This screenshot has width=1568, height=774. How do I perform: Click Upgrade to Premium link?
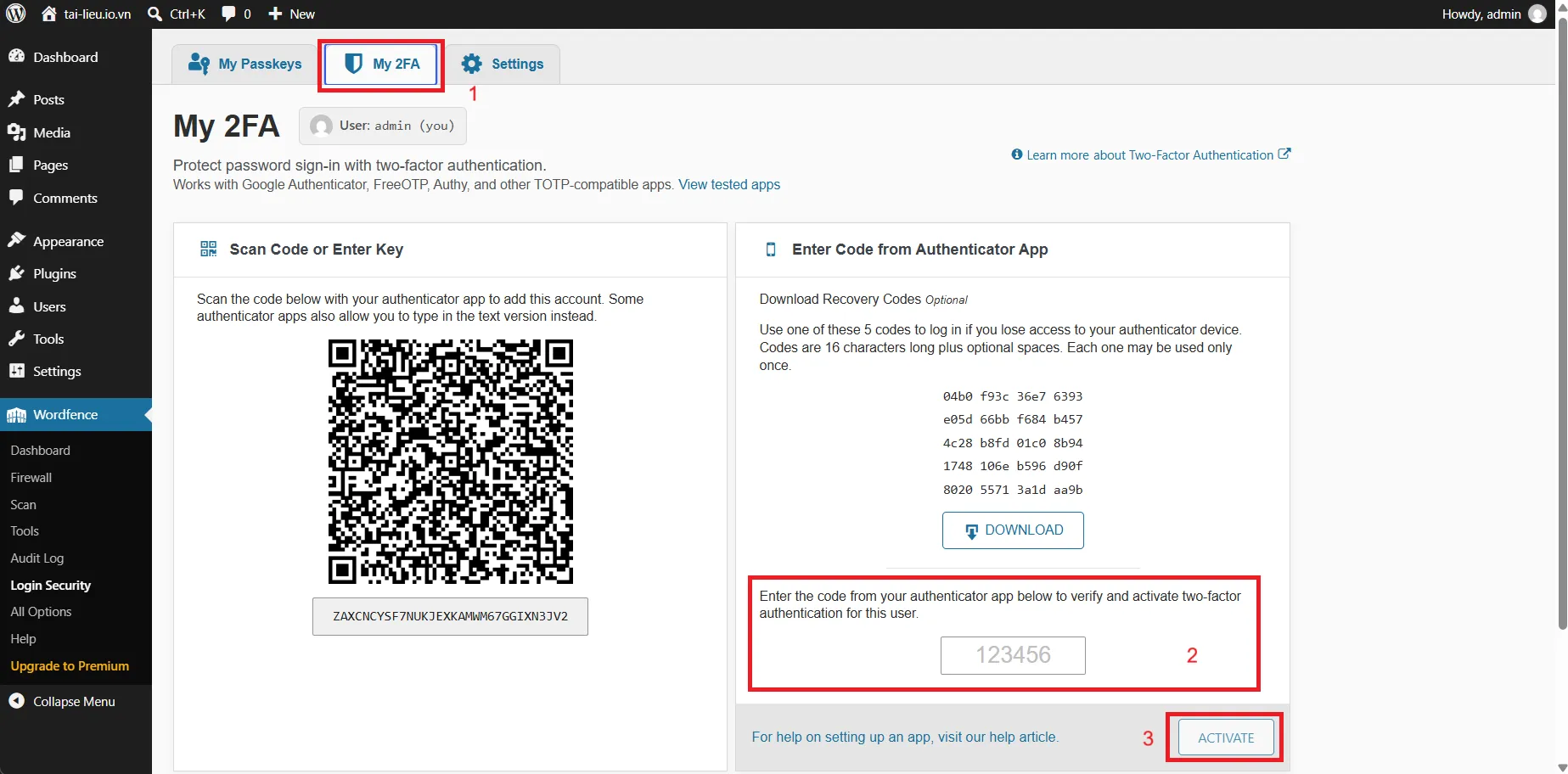point(70,665)
